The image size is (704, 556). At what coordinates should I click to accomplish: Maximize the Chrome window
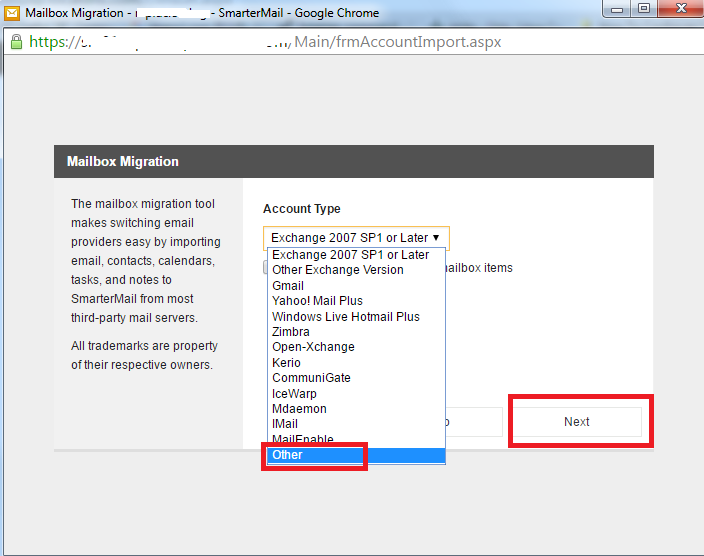tap(644, 9)
